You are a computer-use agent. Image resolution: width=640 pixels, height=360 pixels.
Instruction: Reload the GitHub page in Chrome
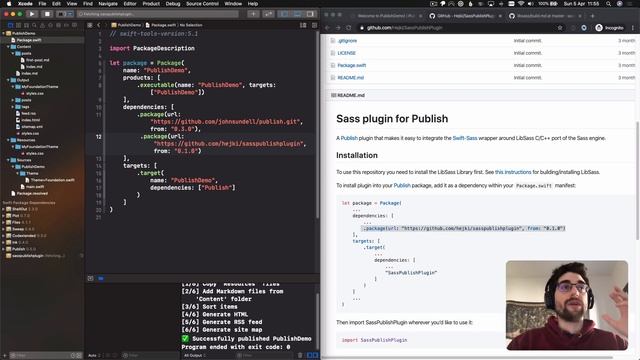349,28
